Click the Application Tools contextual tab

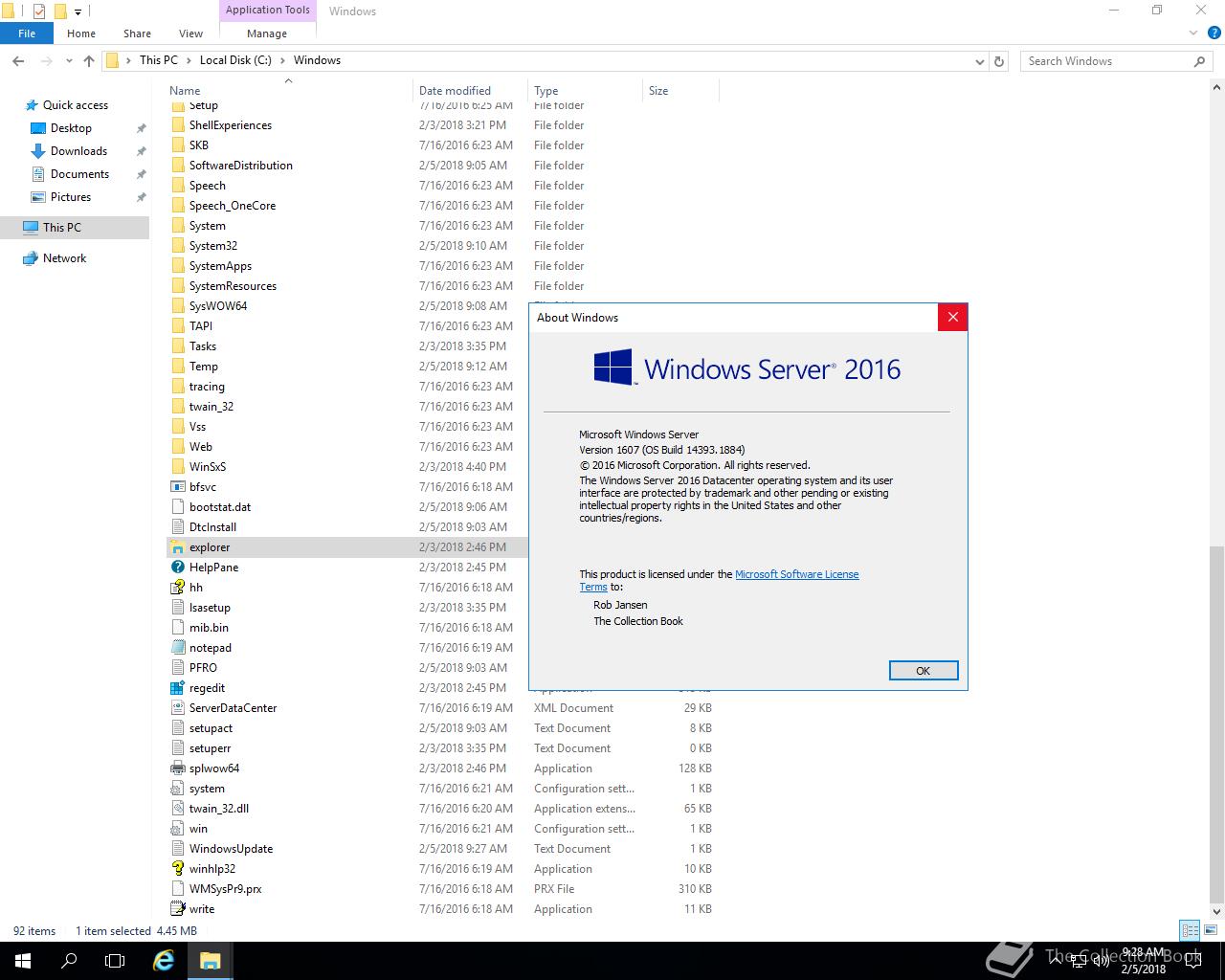point(268,11)
